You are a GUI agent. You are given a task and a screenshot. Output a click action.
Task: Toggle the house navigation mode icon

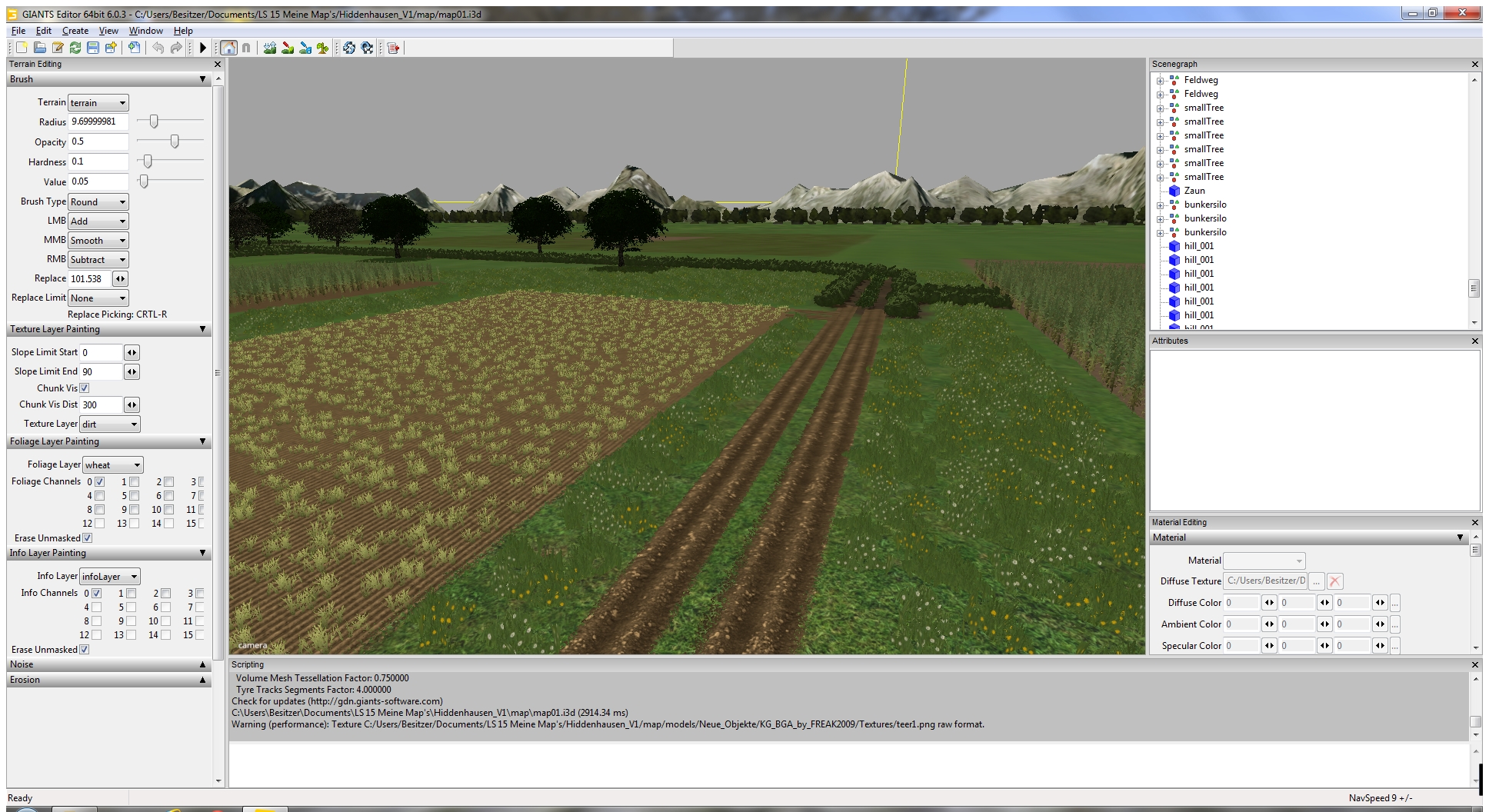pyautogui.click(x=228, y=48)
